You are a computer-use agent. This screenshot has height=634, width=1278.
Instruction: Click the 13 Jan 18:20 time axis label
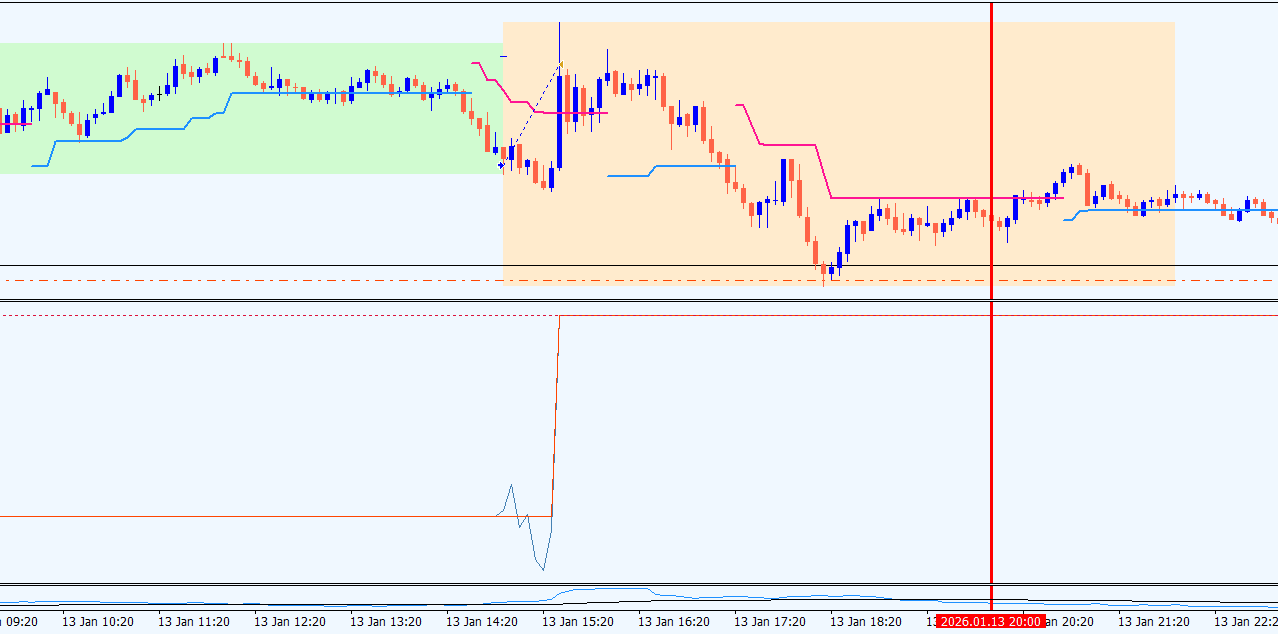tap(865, 621)
